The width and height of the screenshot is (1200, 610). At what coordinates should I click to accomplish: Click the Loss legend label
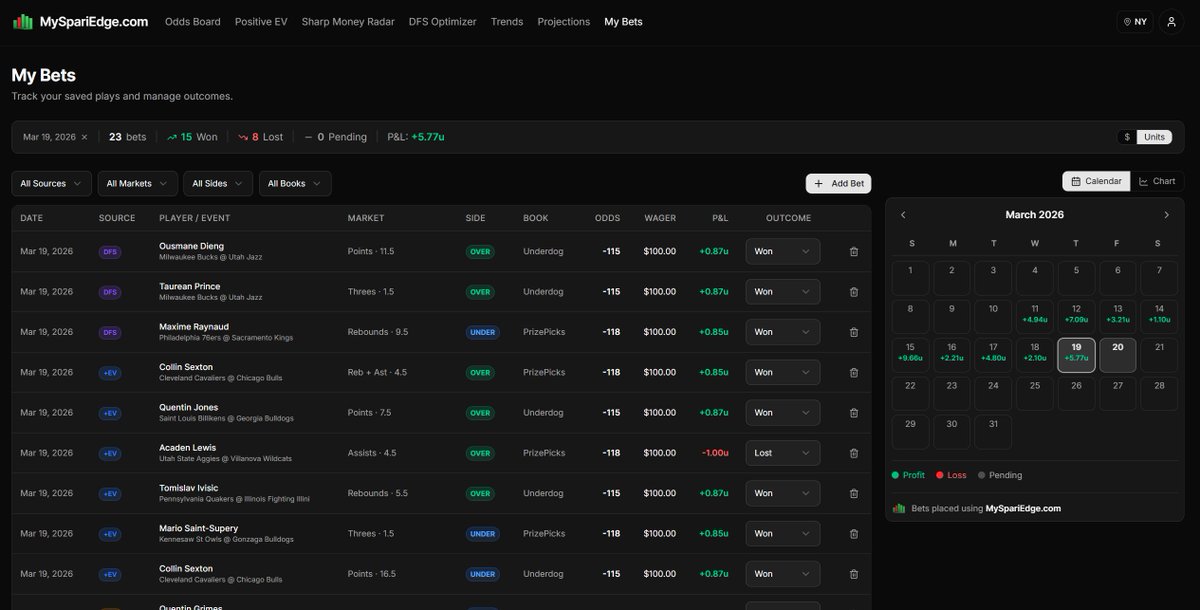click(x=950, y=475)
